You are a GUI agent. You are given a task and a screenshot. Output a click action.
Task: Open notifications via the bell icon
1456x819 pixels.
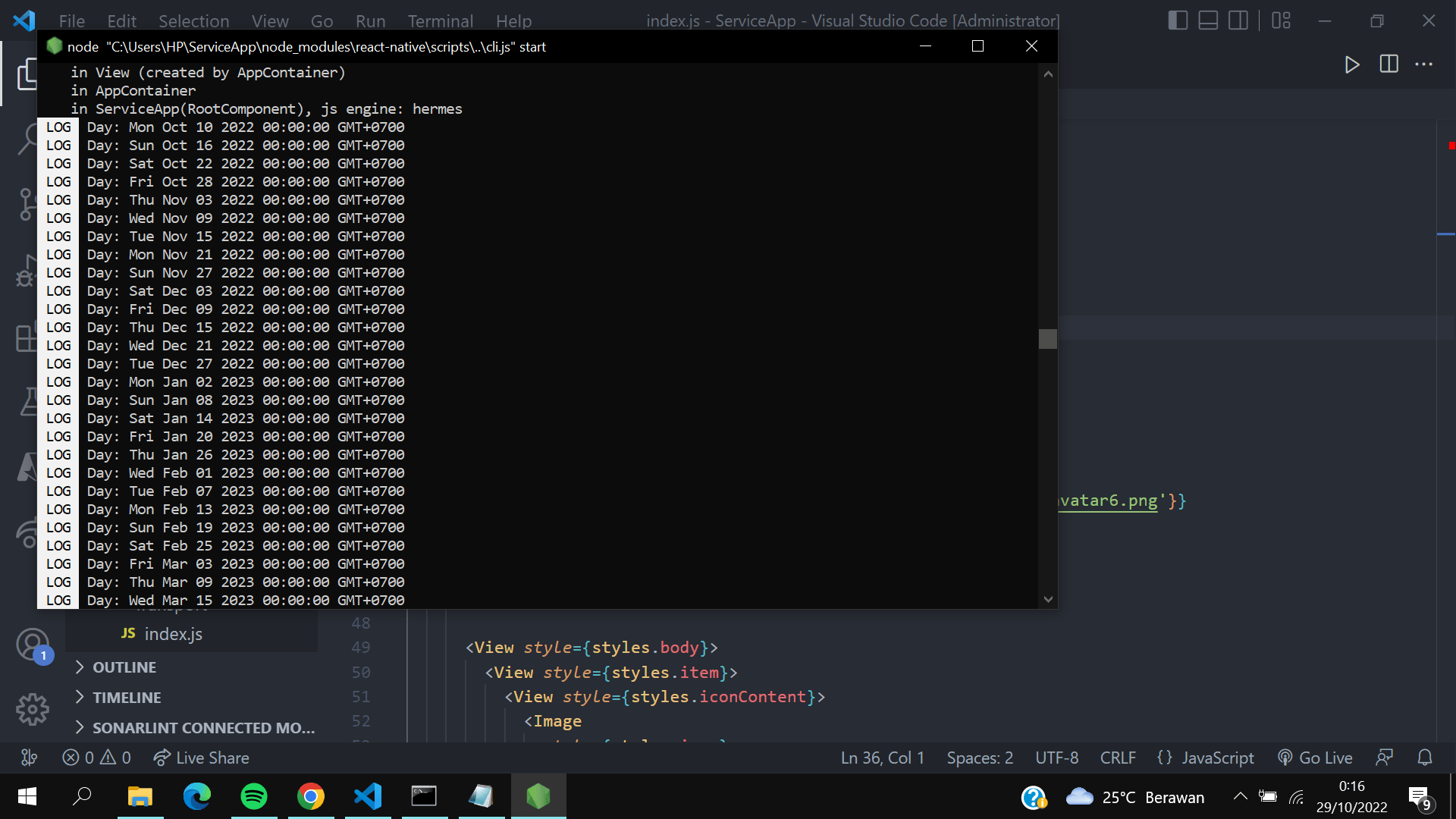click(x=1424, y=757)
